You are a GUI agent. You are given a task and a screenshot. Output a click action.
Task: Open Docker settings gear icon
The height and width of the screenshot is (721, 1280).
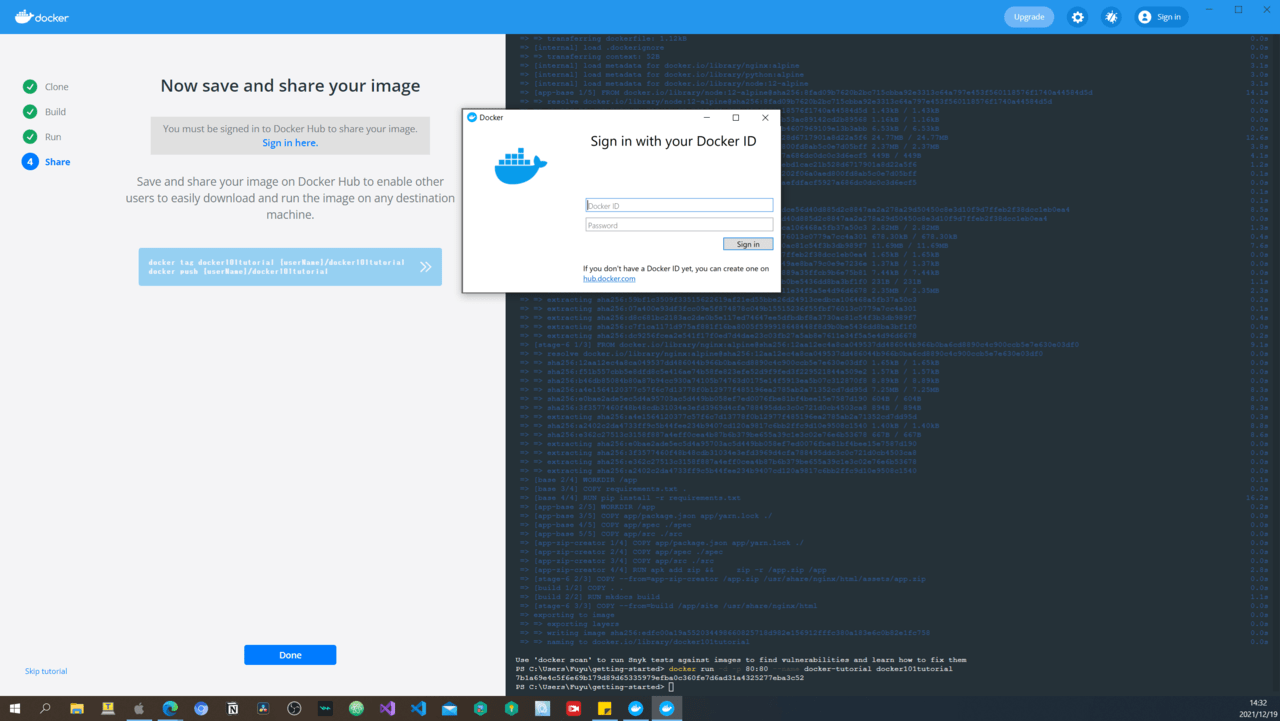(1077, 17)
